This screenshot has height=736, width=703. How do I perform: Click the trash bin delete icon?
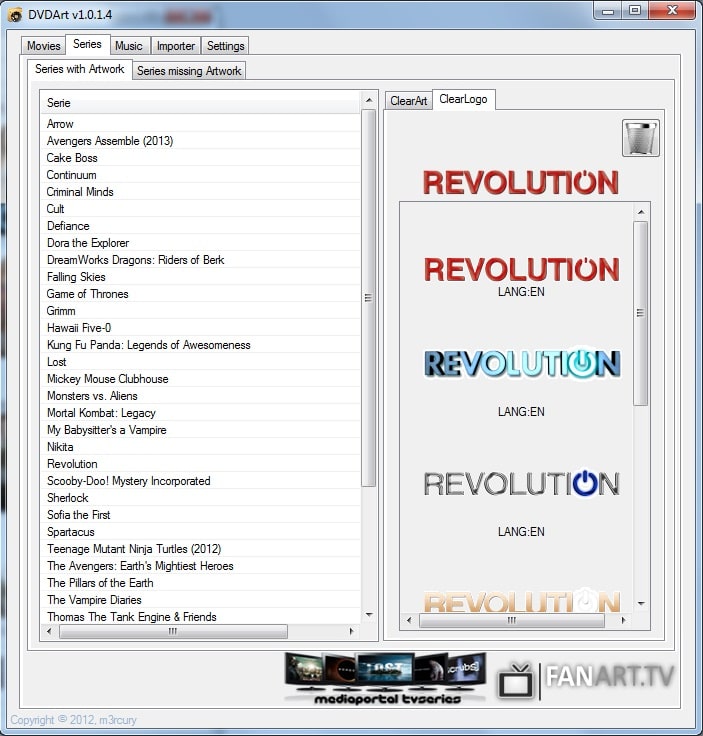(x=641, y=138)
